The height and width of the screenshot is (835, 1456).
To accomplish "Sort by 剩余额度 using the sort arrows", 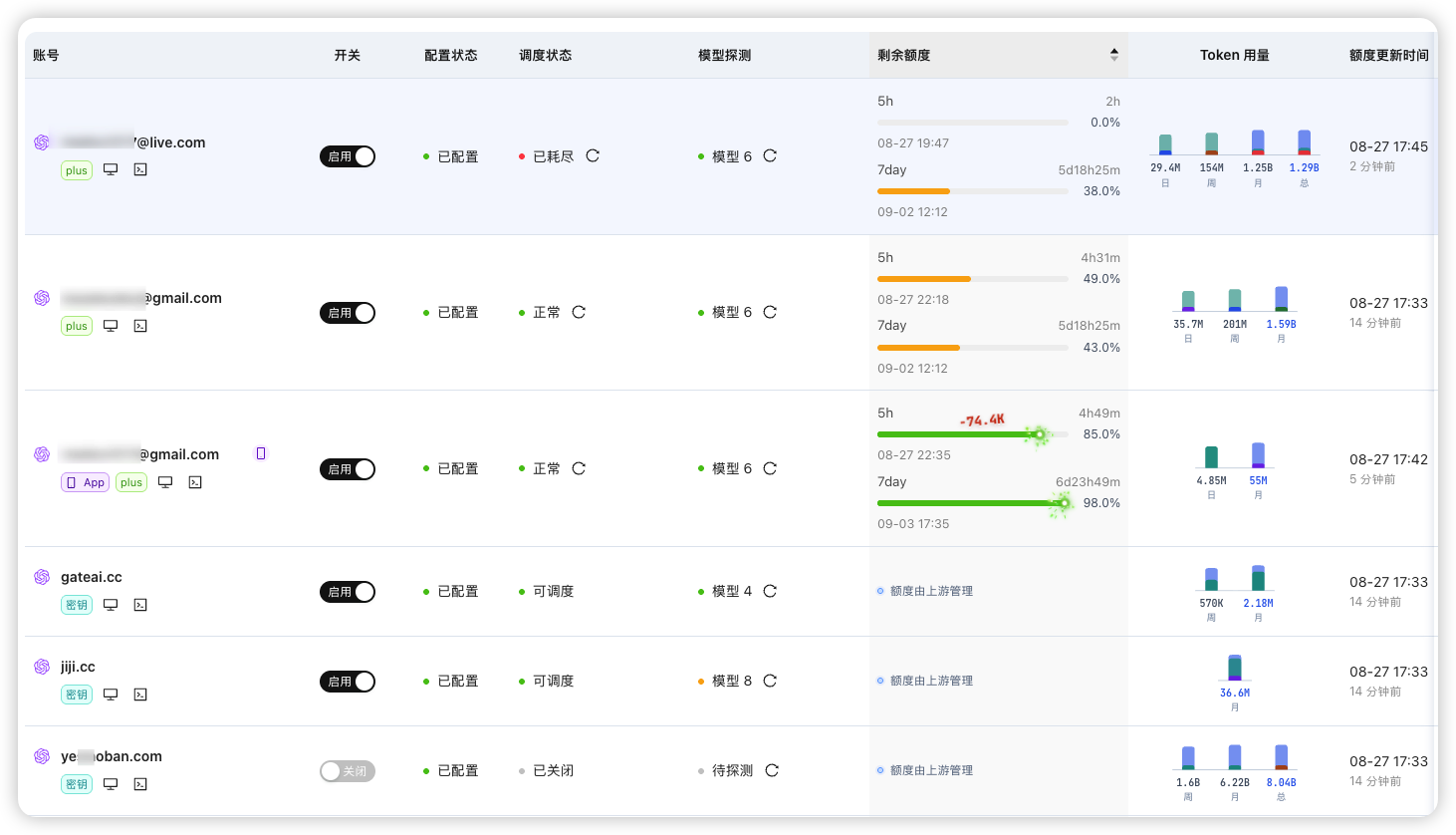I will [1114, 55].
